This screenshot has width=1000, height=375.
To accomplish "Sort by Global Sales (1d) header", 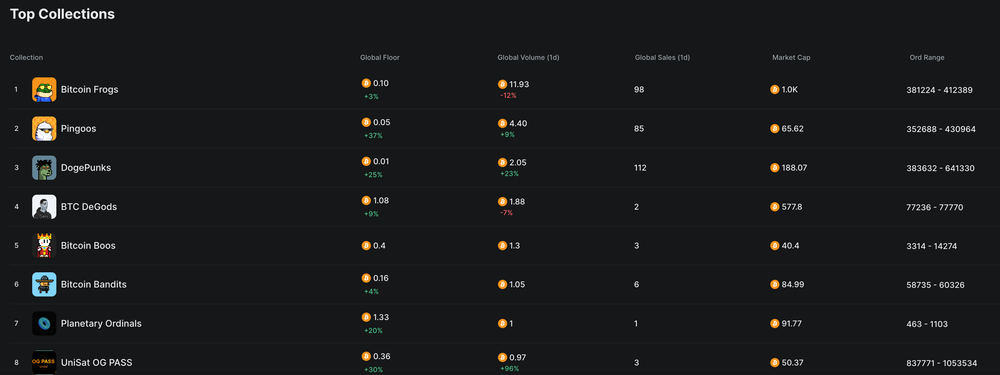I will pyautogui.click(x=662, y=57).
